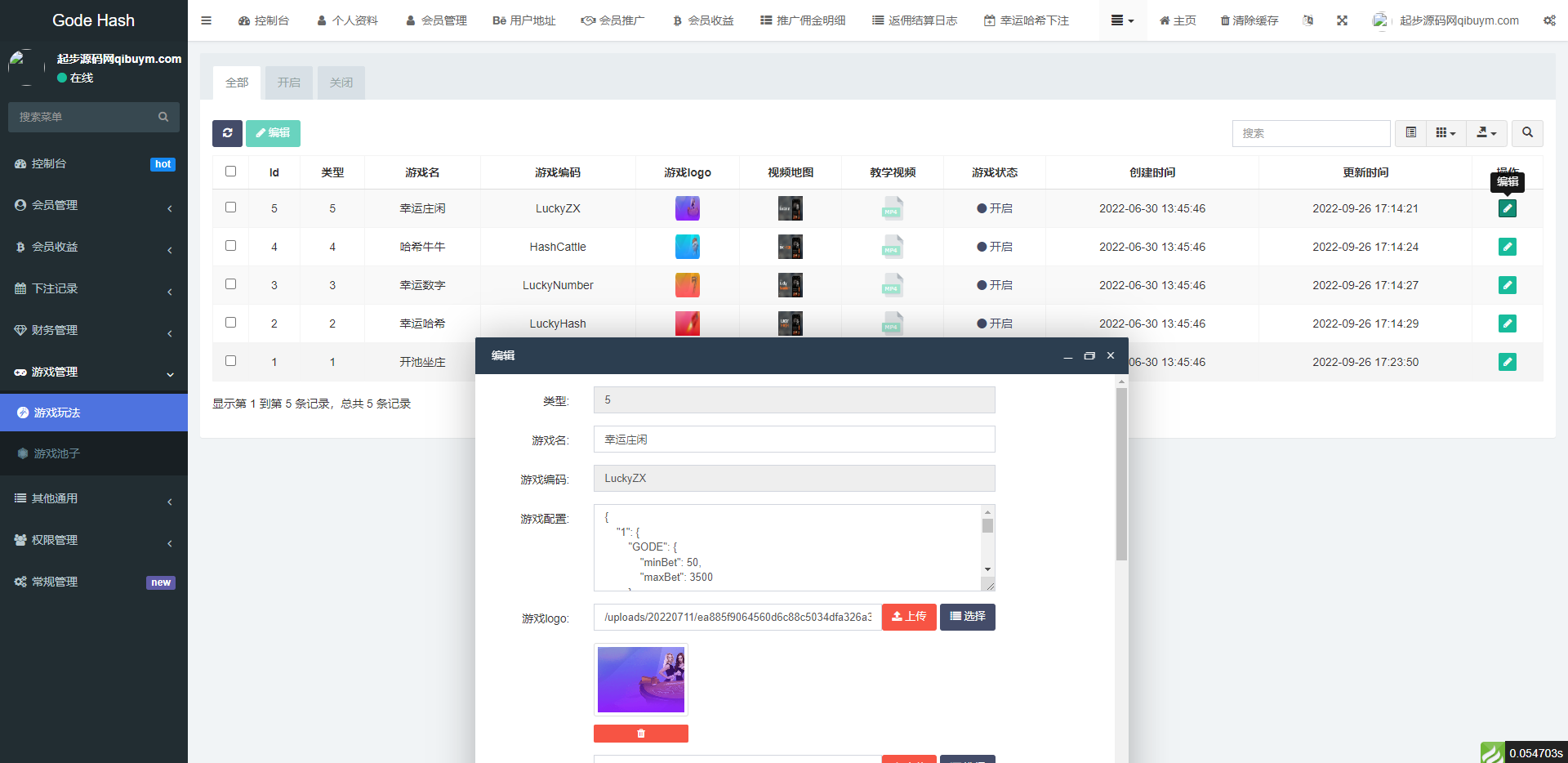
Task: Toggle the table card view icon
Action: [x=1410, y=132]
